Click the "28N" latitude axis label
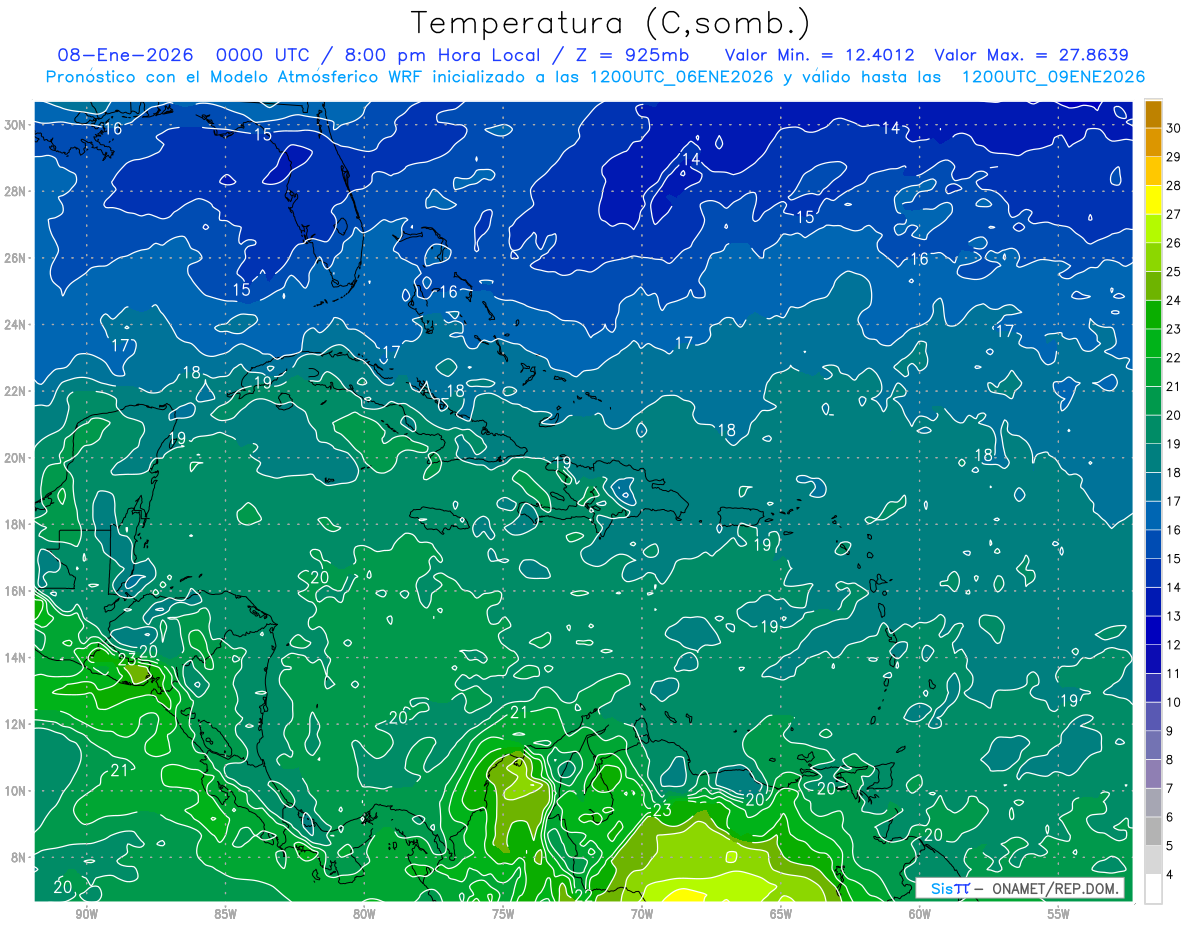This screenshot has height=927, width=1200. pyautogui.click(x=16, y=191)
